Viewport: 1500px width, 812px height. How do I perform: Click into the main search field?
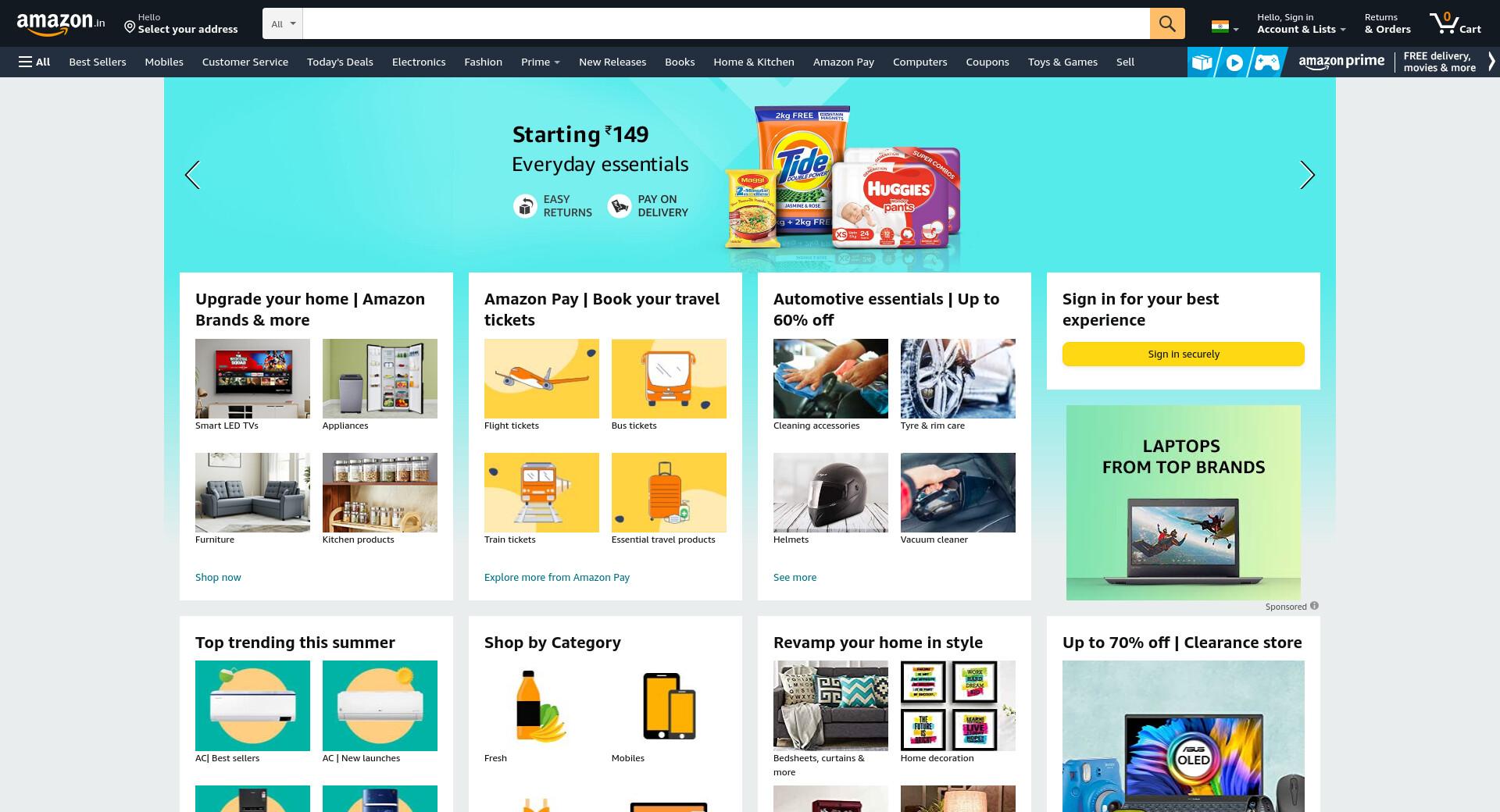pos(726,23)
